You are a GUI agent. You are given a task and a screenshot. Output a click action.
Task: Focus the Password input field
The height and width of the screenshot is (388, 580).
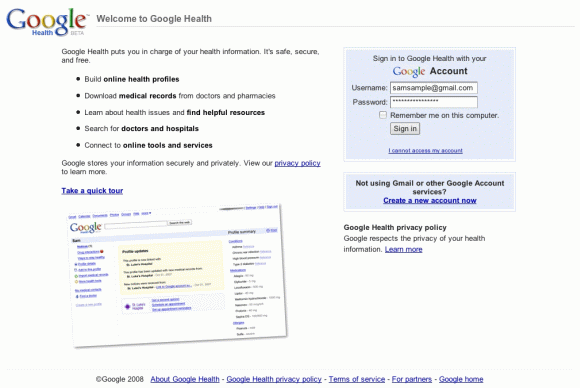point(434,102)
